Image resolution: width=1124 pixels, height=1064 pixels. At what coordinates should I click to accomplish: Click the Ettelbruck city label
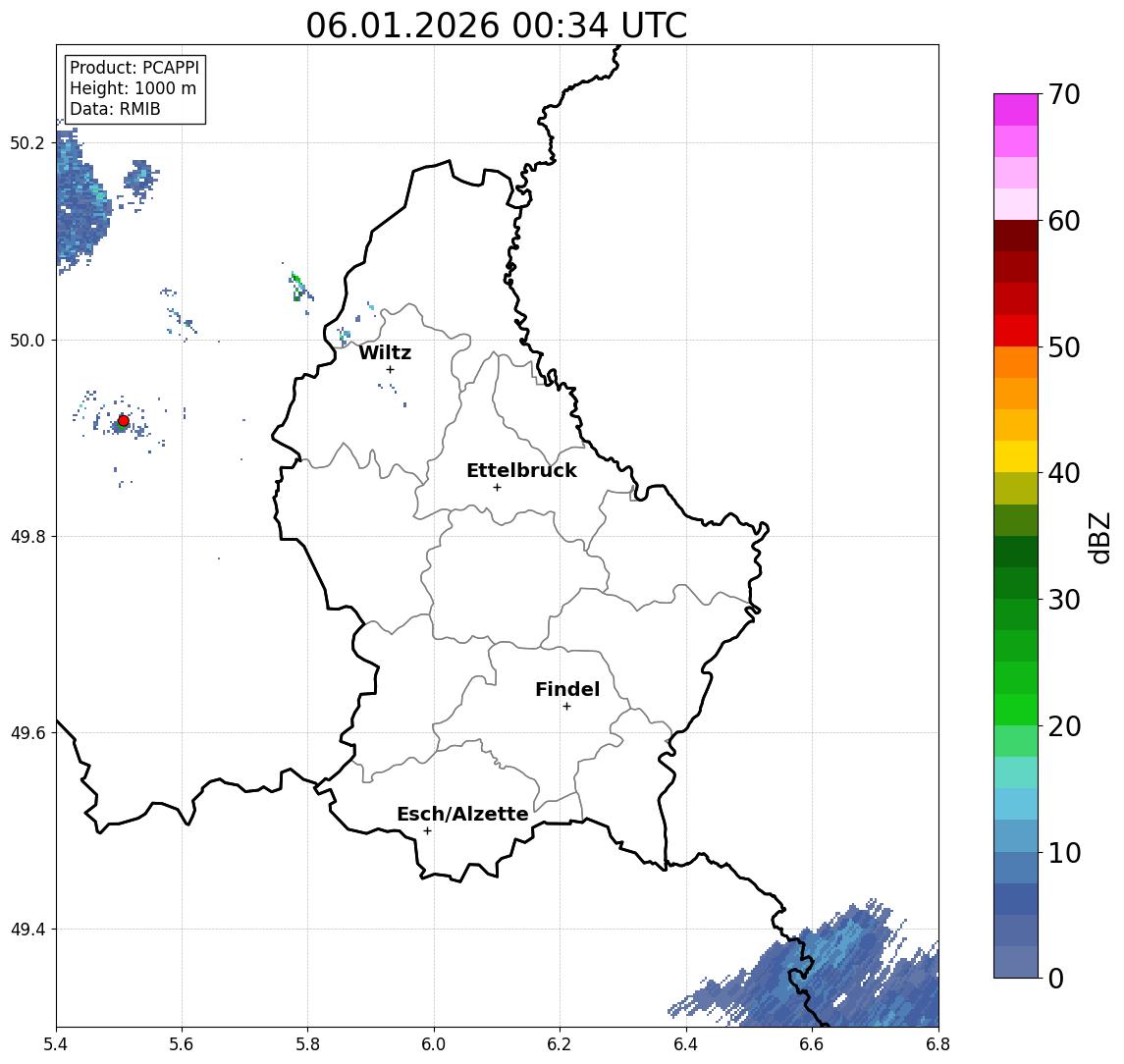521,470
